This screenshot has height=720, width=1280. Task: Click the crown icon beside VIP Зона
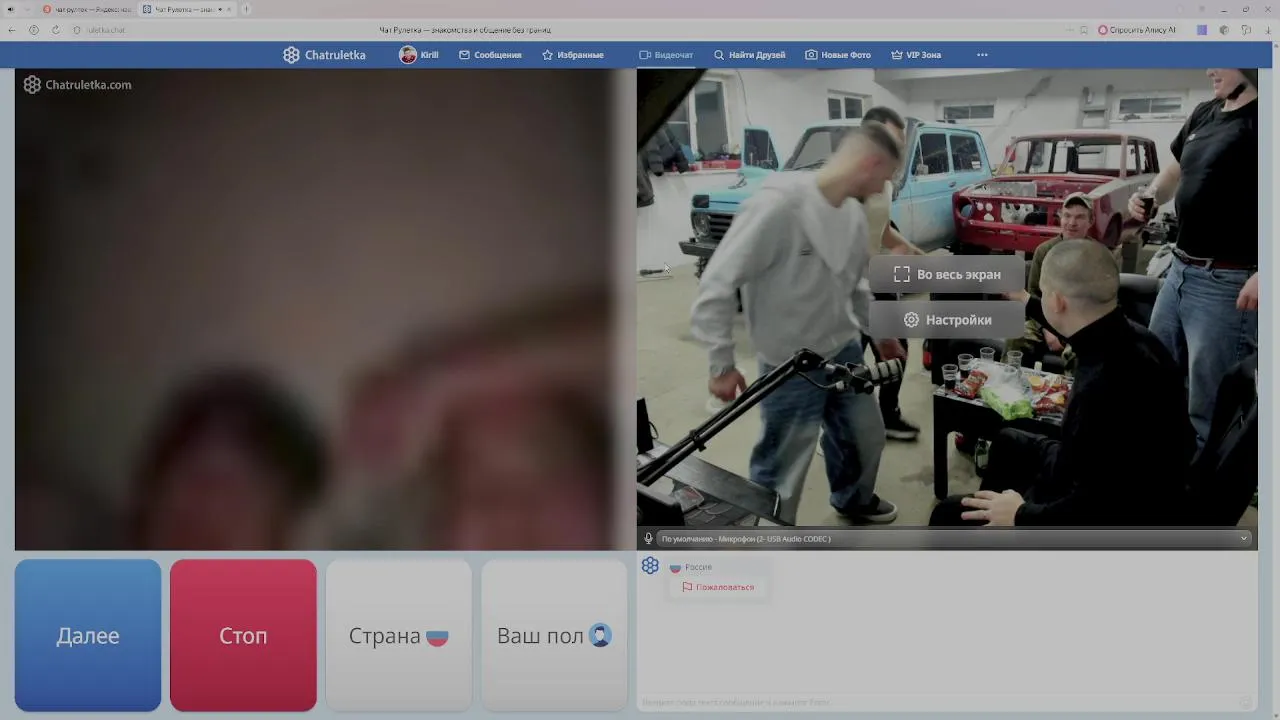pyautogui.click(x=897, y=55)
